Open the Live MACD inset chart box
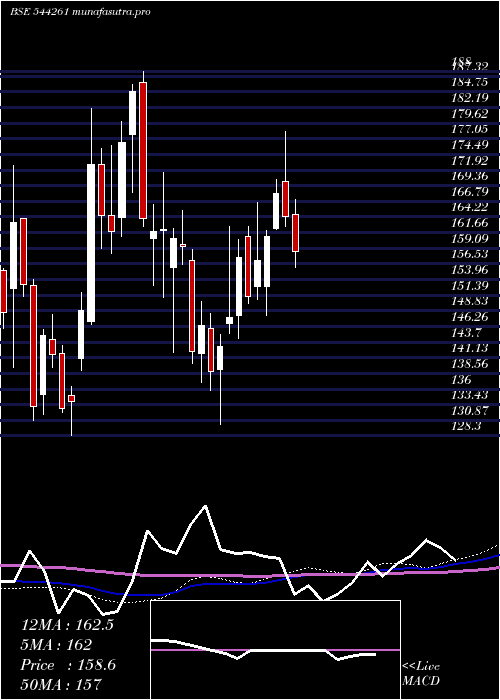Viewport: 500px width, 700px height. [275, 650]
